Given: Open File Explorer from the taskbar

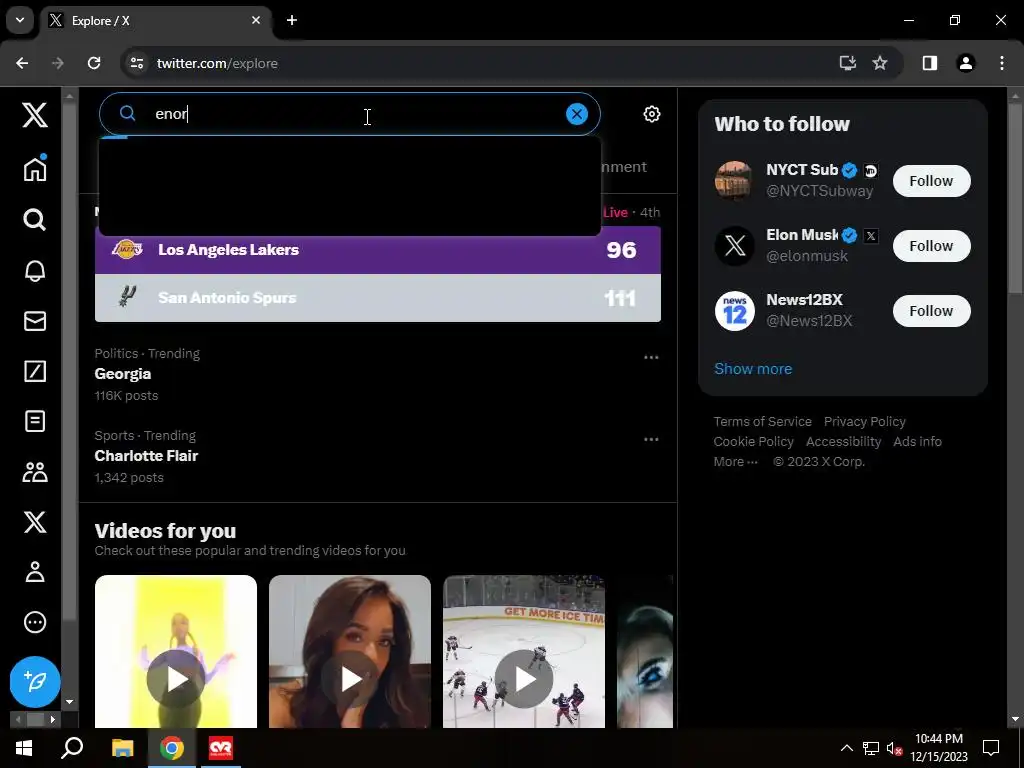Looking at the screenshot, I should tap(122, 748).
